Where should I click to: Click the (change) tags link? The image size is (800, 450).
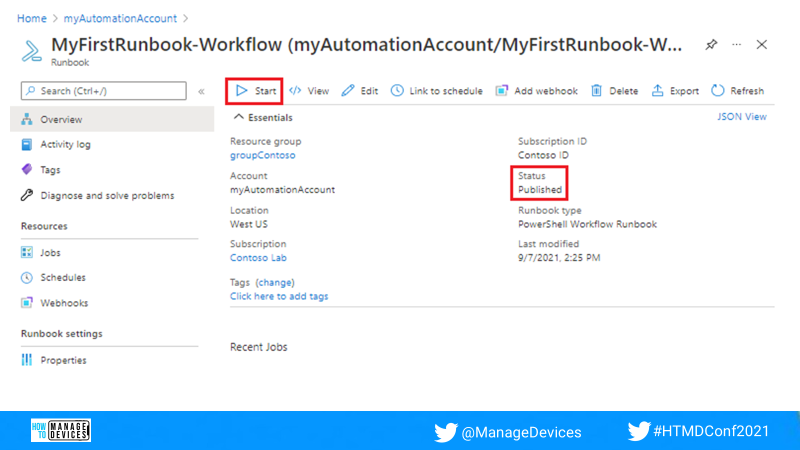[275, 282]
